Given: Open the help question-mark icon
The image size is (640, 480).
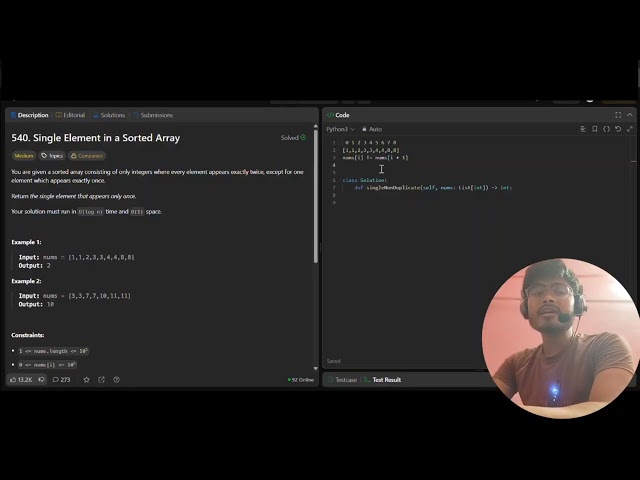Looking at the screenshot, I should (x=117, y=380).
